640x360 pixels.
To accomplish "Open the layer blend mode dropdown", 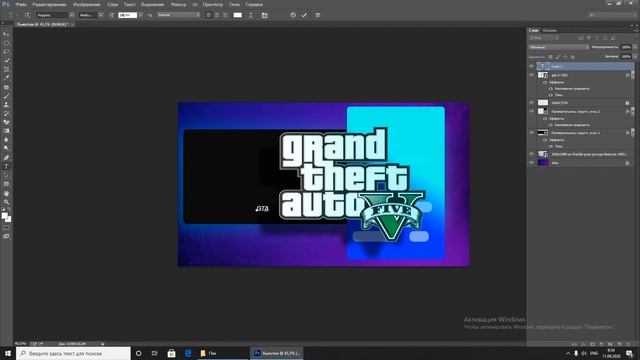I will [x=559, y=47].
